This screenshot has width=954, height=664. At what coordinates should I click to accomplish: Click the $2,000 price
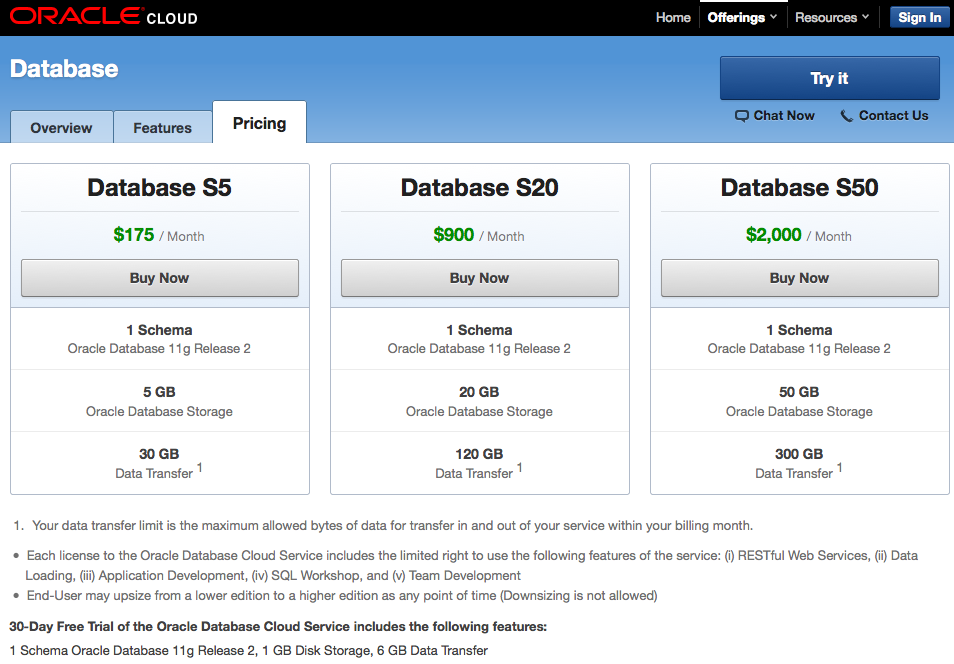[x=774, y=234]
